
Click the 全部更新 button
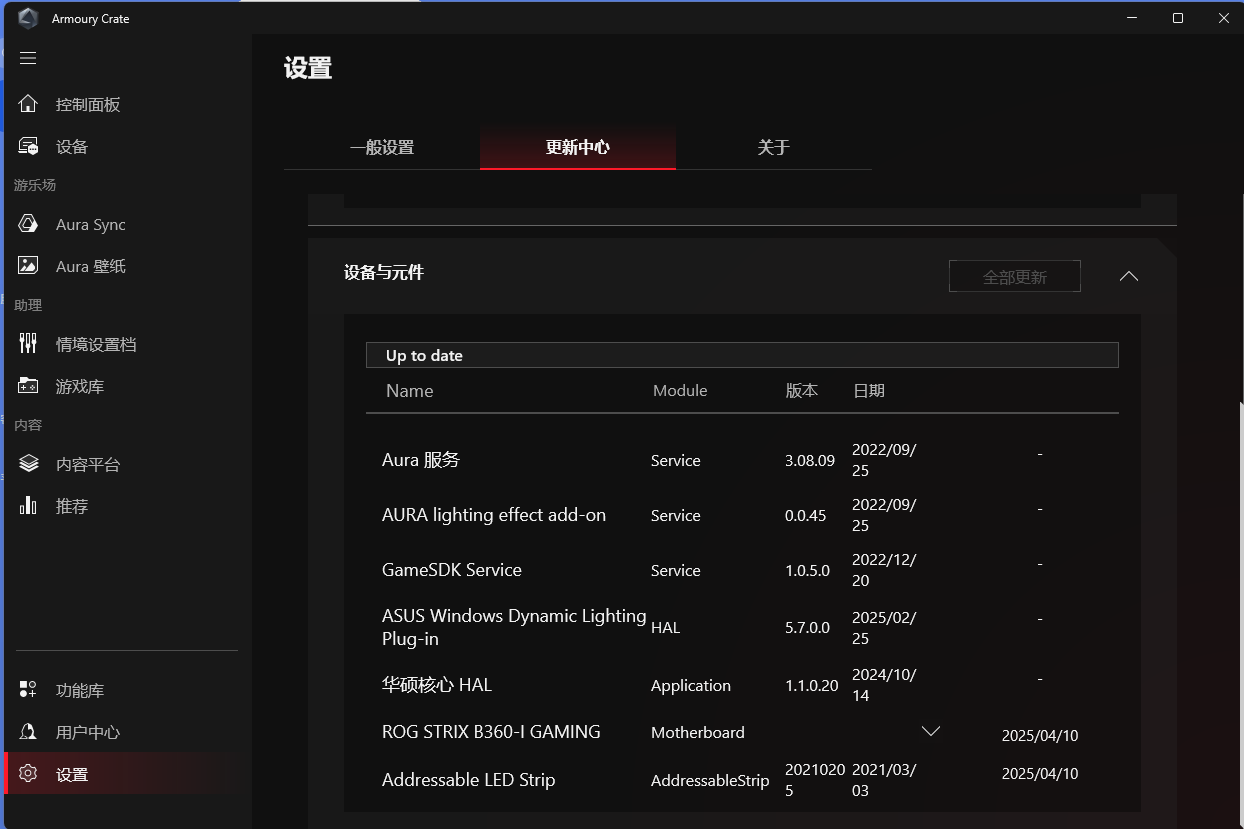(1014, 277)
